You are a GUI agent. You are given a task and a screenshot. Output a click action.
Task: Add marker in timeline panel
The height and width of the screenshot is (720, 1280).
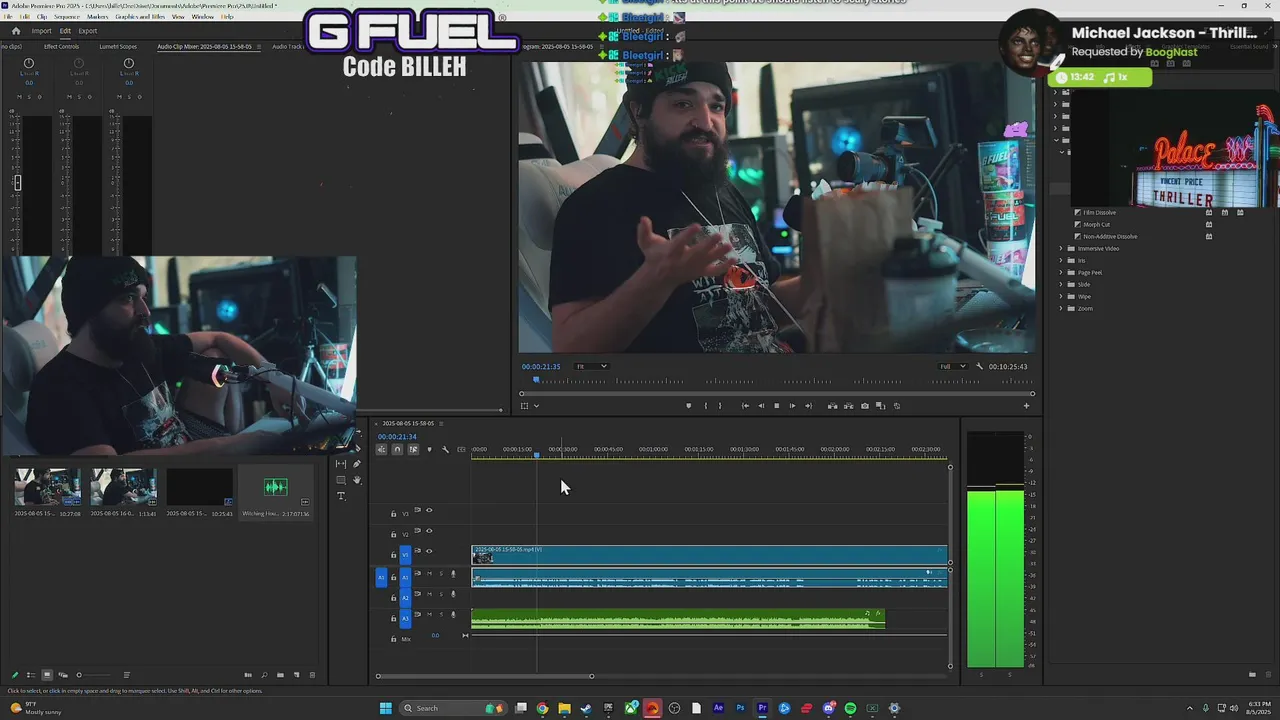[429, 449]
